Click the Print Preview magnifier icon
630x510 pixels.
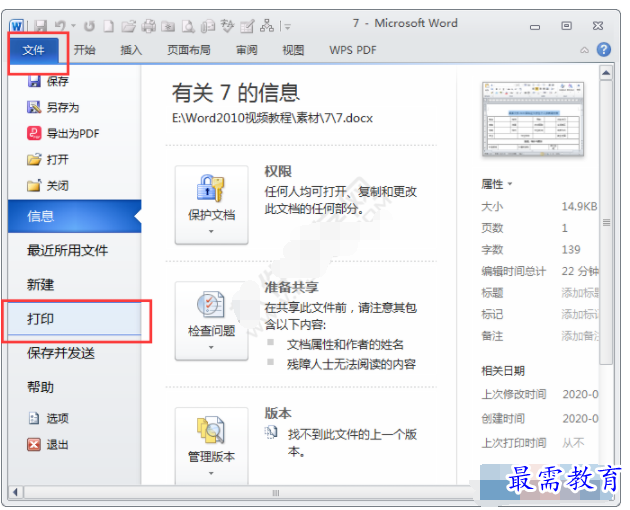[188, 27]
